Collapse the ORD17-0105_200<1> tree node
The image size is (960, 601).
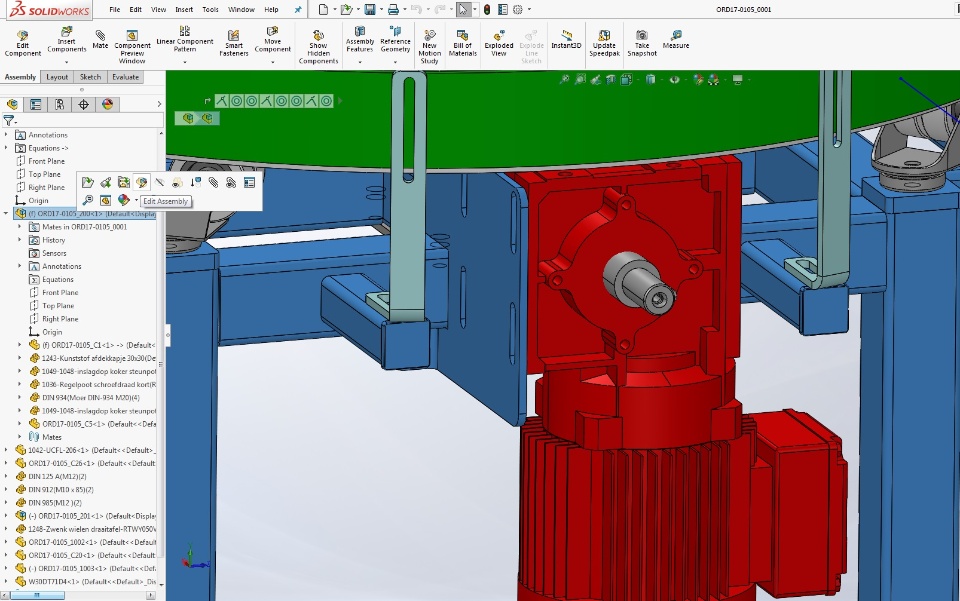(x=6, y=214)
